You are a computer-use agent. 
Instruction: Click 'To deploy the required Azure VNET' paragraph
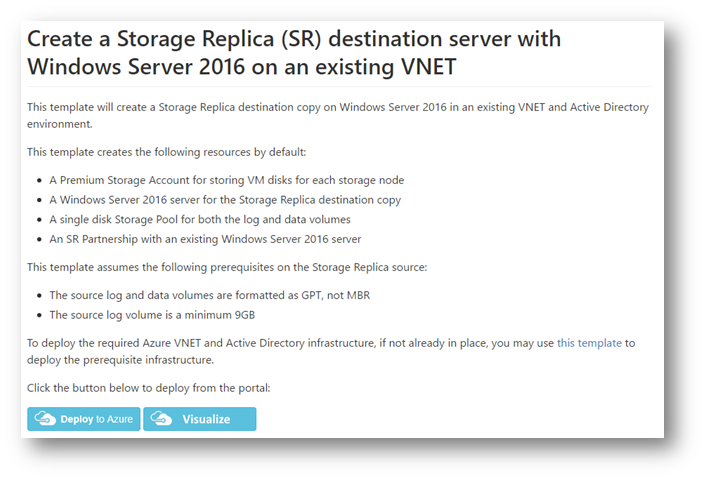pyautogui.click(x=331, y=351)
